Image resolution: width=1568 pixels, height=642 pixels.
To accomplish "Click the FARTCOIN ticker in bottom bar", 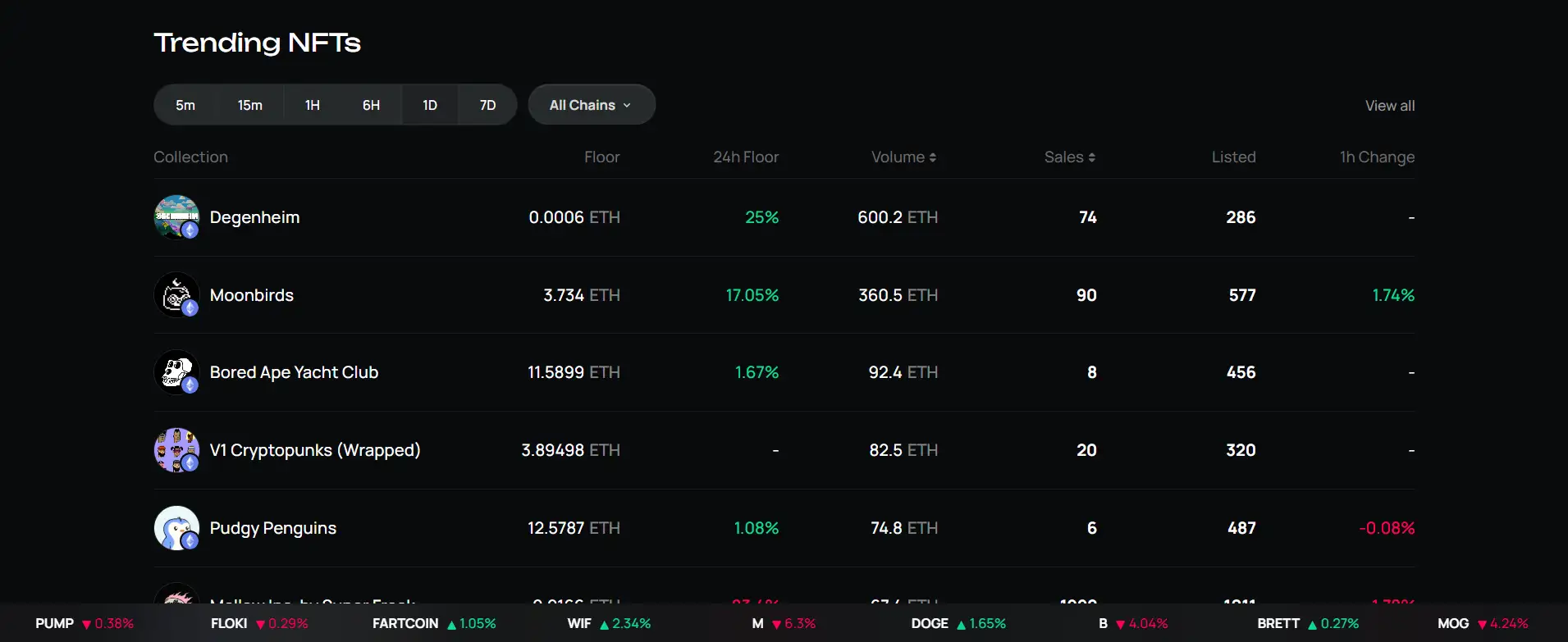I will 405,624.
